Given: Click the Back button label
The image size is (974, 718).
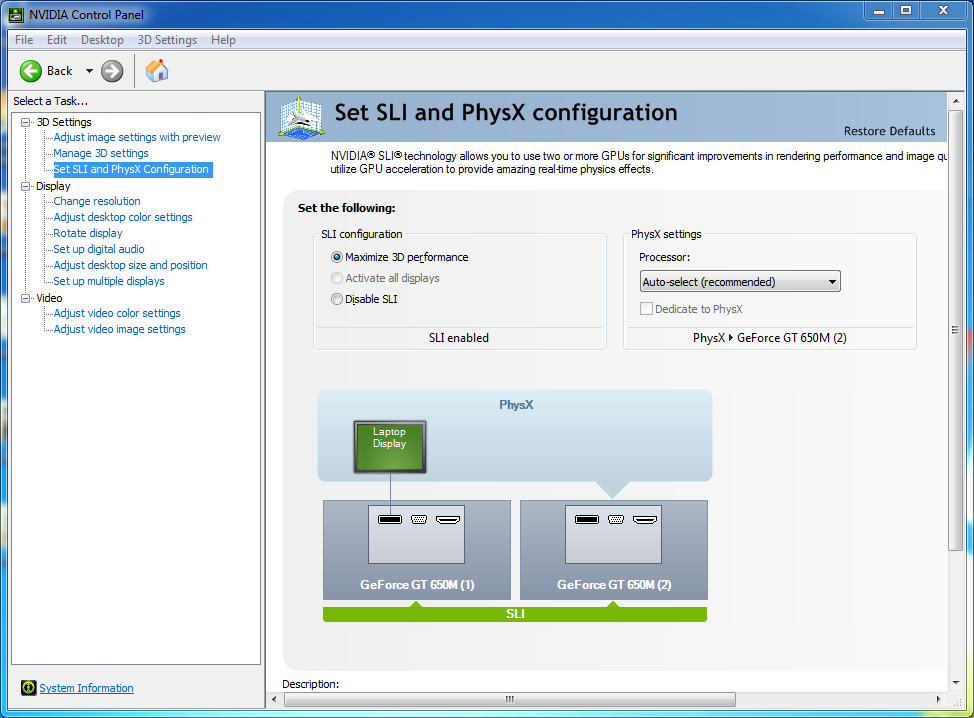Looking at the screenshot, I should click(x=60, y=71).
